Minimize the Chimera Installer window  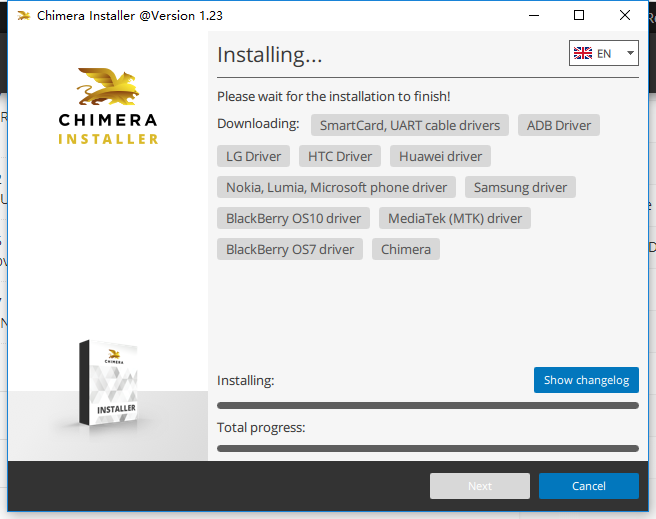point(534,15)
